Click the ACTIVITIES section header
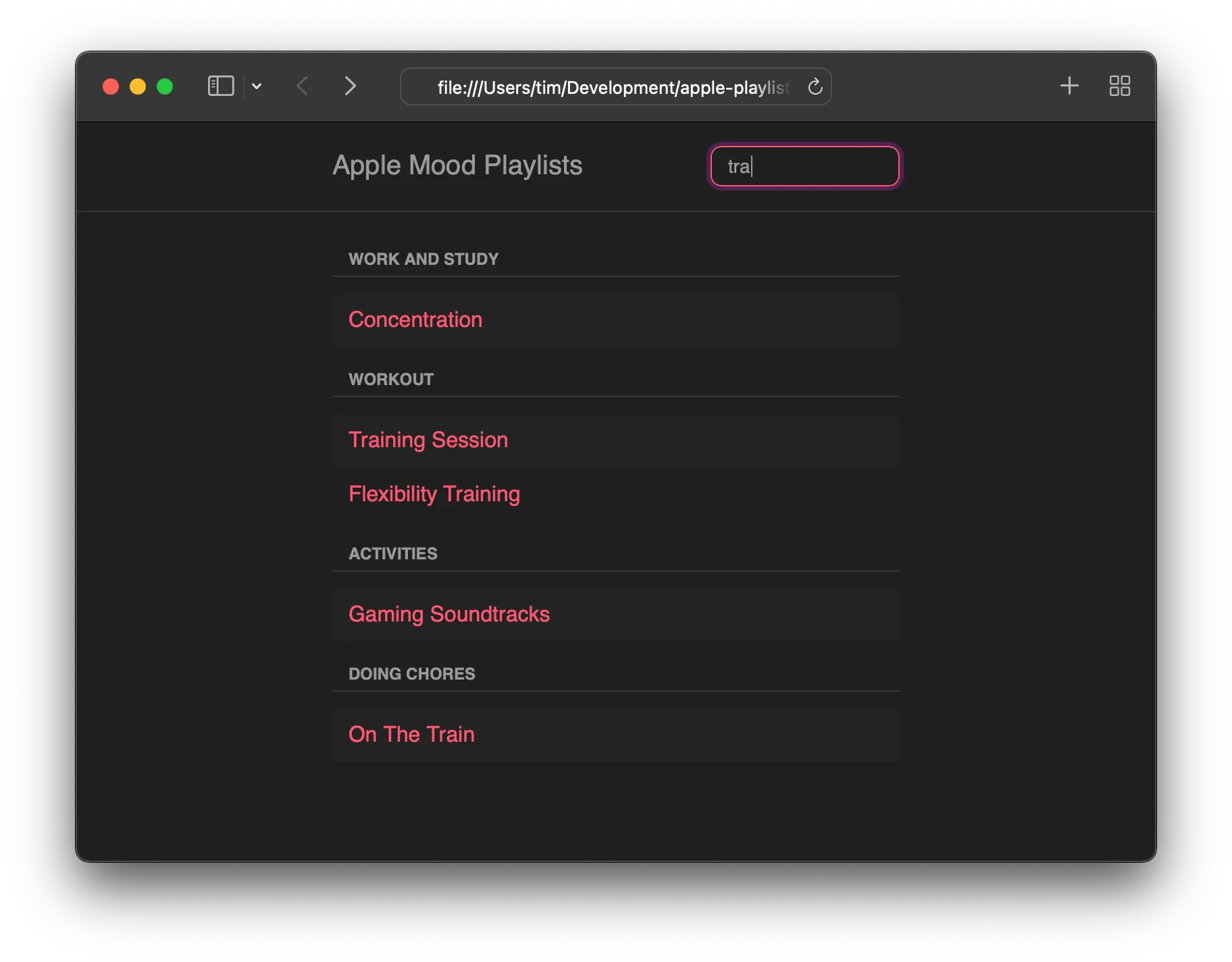Image resolution: width=1232 pixels, height=962 pixels. tap(393, 553)
